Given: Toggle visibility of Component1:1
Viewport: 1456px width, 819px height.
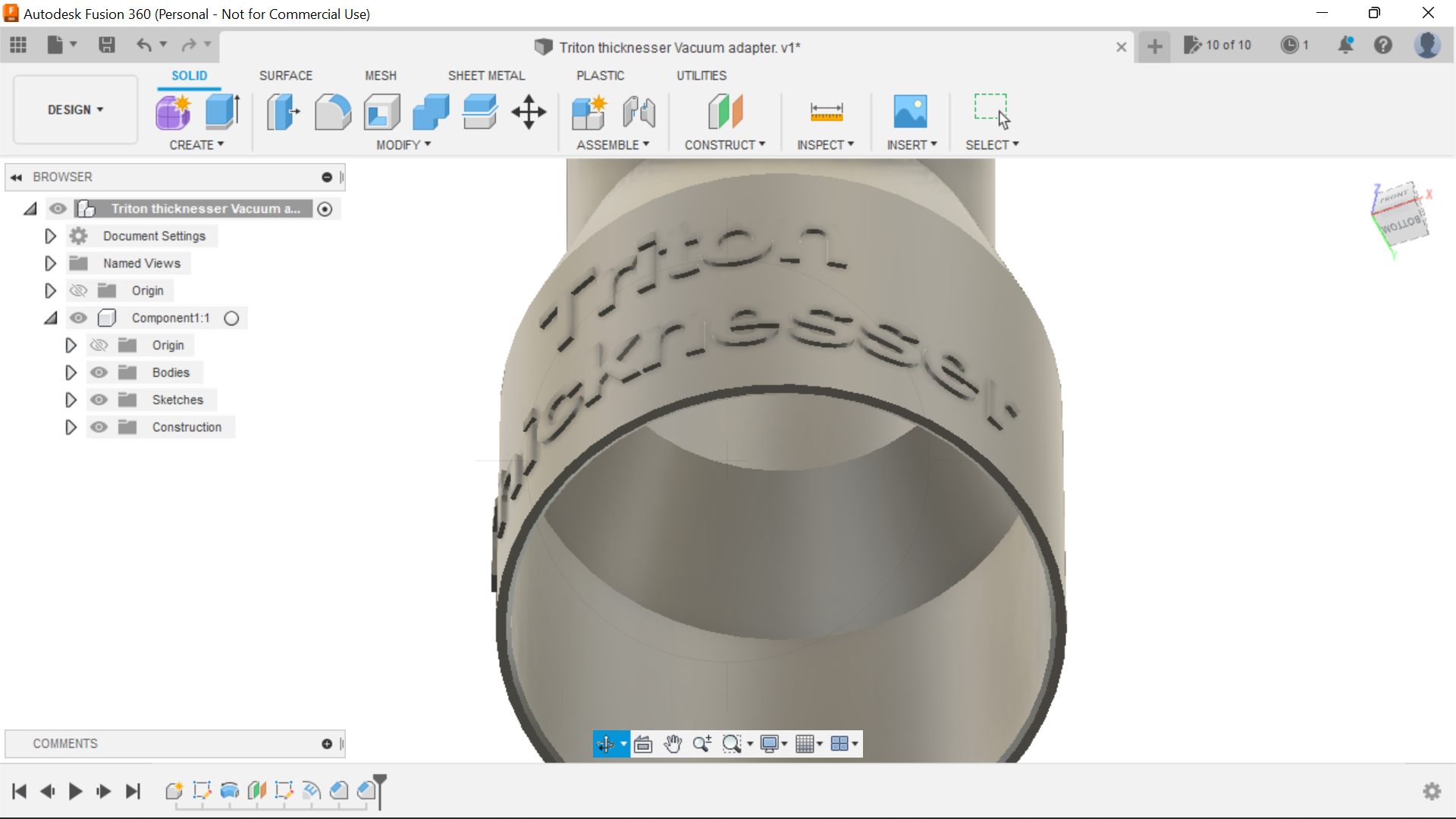Looking at the screenshot, I should click(x=78, y=318).
